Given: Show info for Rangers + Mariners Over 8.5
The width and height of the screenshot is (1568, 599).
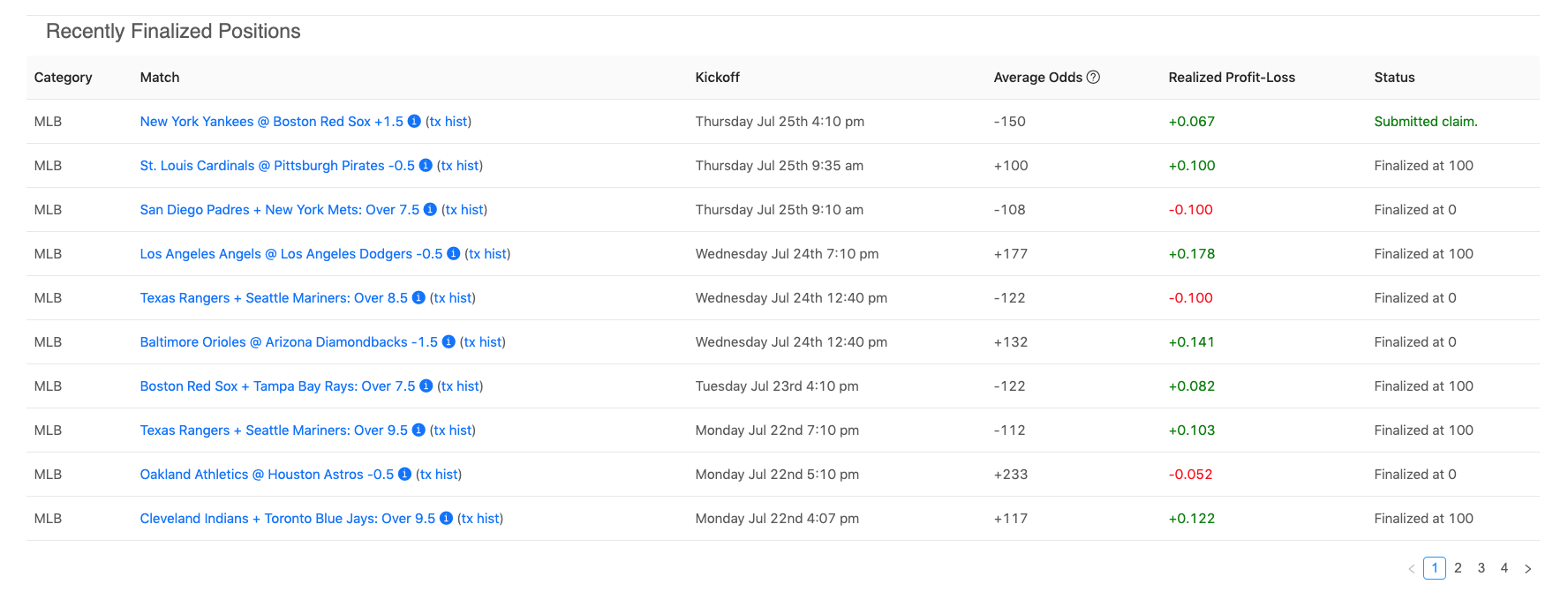Looking at the screenshot, I should (418, 298).
